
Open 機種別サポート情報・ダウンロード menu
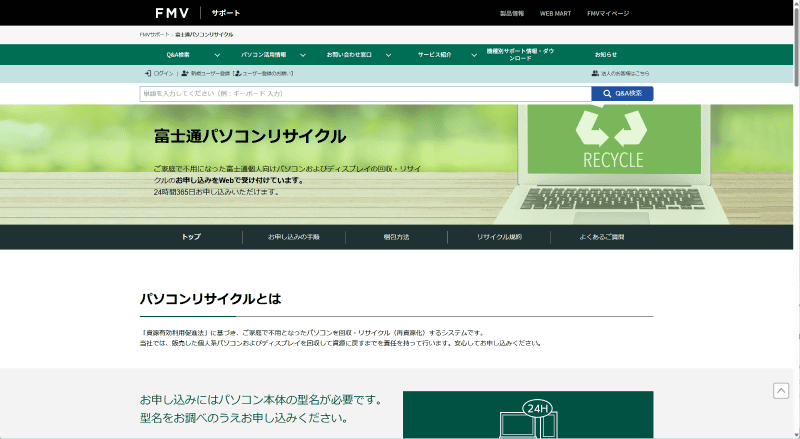click(520, 55)
